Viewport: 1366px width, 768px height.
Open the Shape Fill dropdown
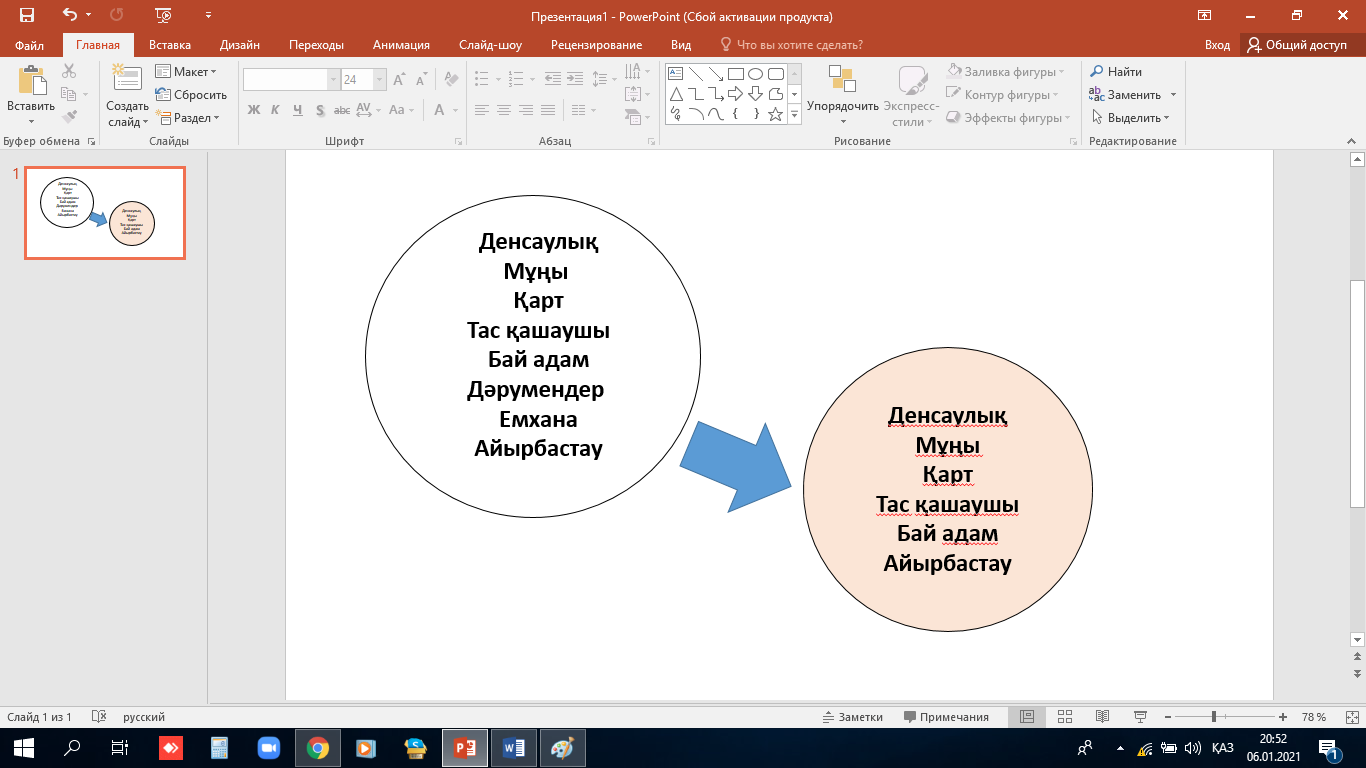click(x=1008, y=72)
